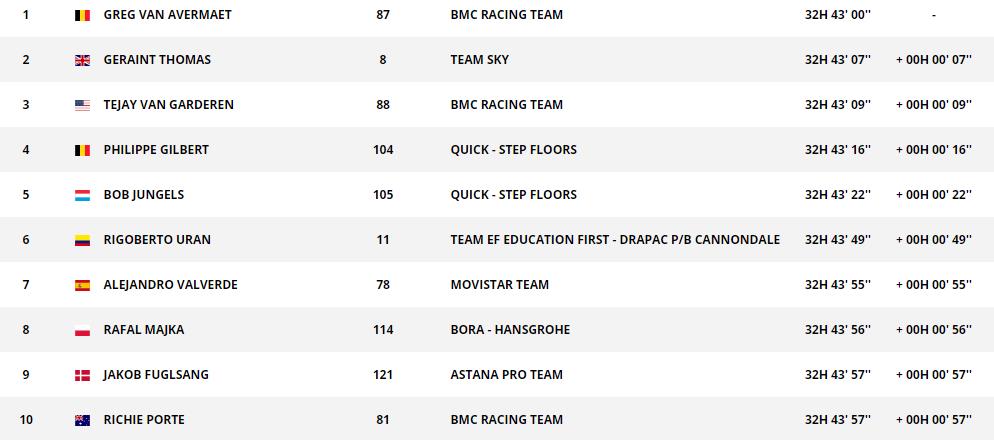Click the USA flag beside Tejay Van Garderen
This screenshot has height=440, width=994.
(x=82, y=105)
